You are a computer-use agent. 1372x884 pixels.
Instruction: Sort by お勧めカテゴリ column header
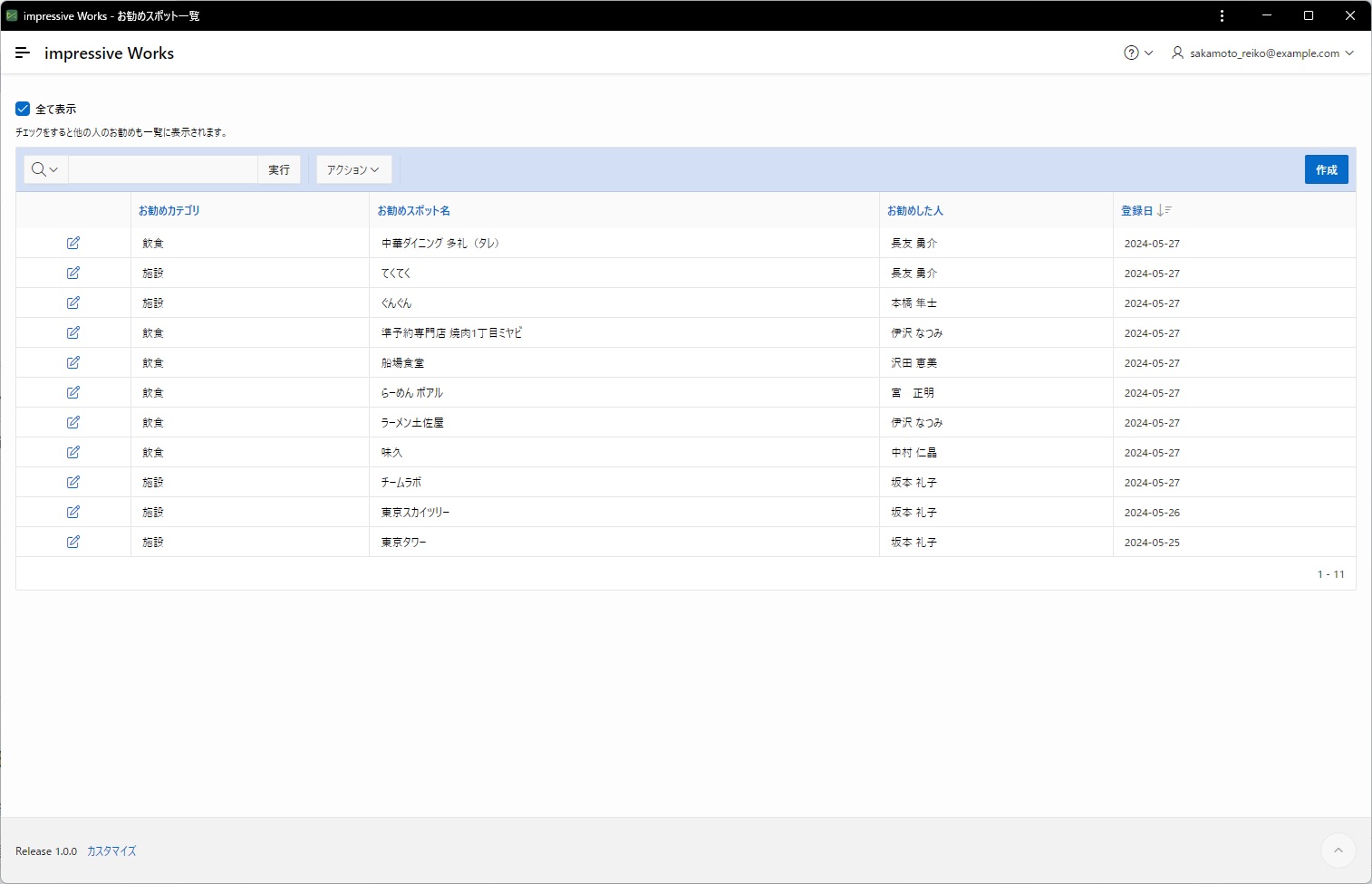(169, 210)
